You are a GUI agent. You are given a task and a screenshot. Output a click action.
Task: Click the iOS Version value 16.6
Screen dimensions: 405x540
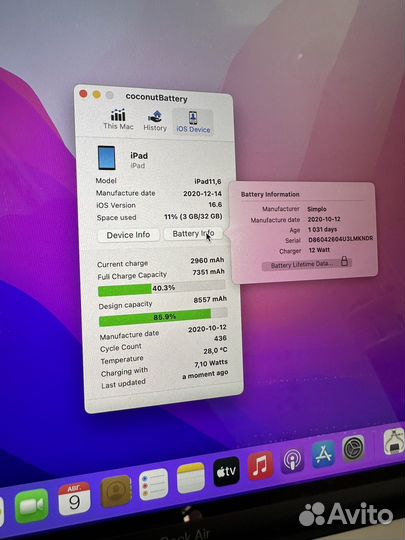(x=215, y=205)
